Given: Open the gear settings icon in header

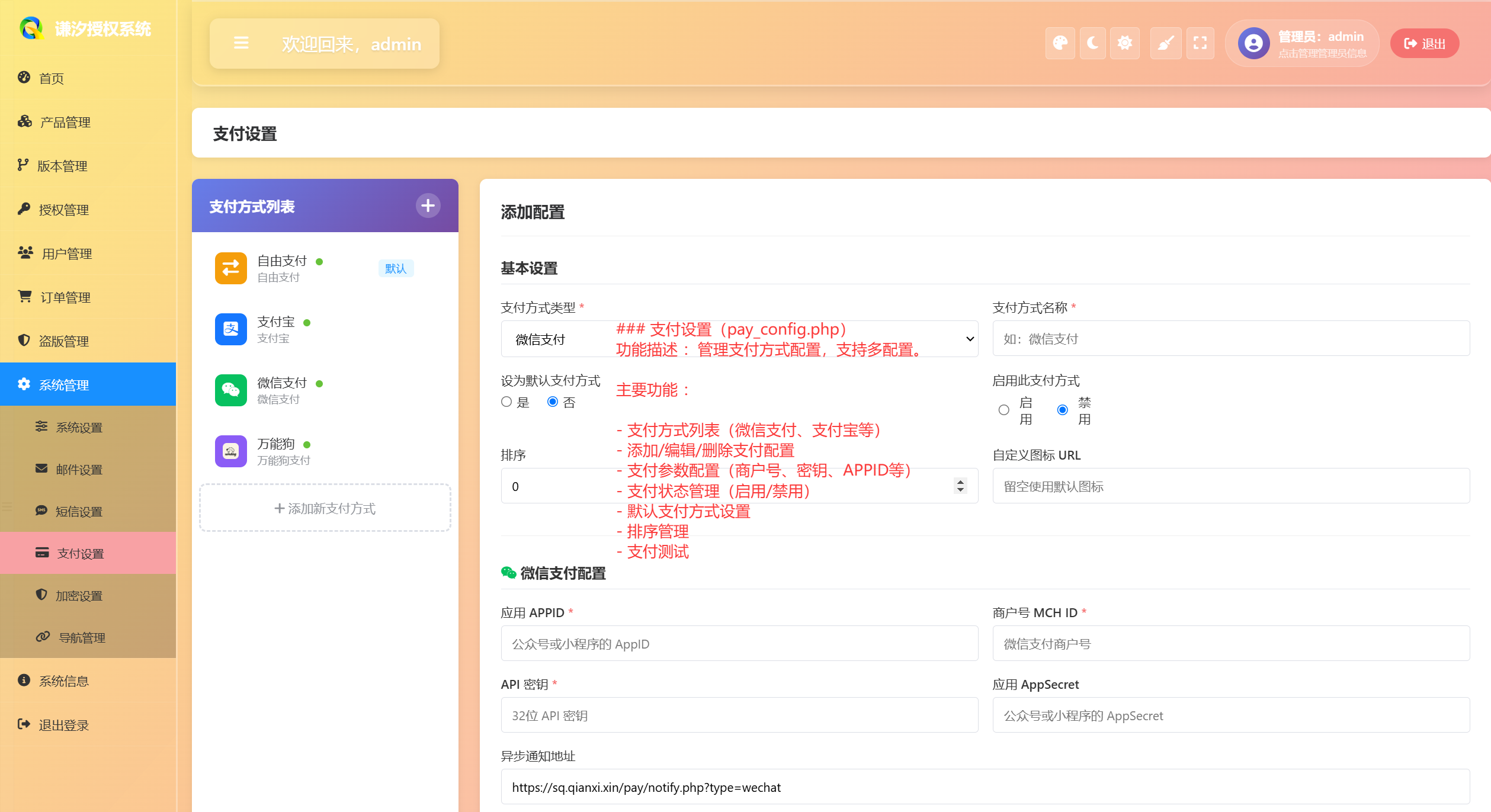Looking at the screenshot, I should 1125,43.
